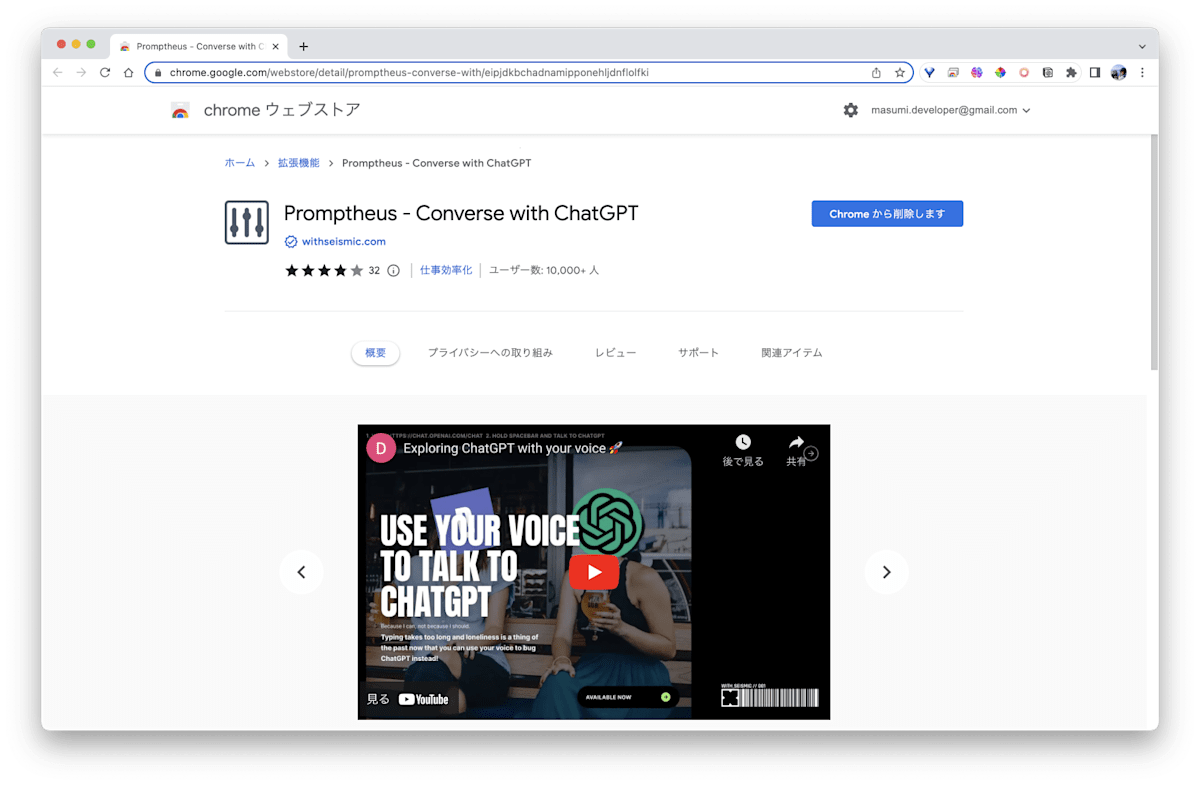Viewport: 1200px width, 785px height.
Task: Open the gray cube extension icon
Action: tap(1048, 72)
